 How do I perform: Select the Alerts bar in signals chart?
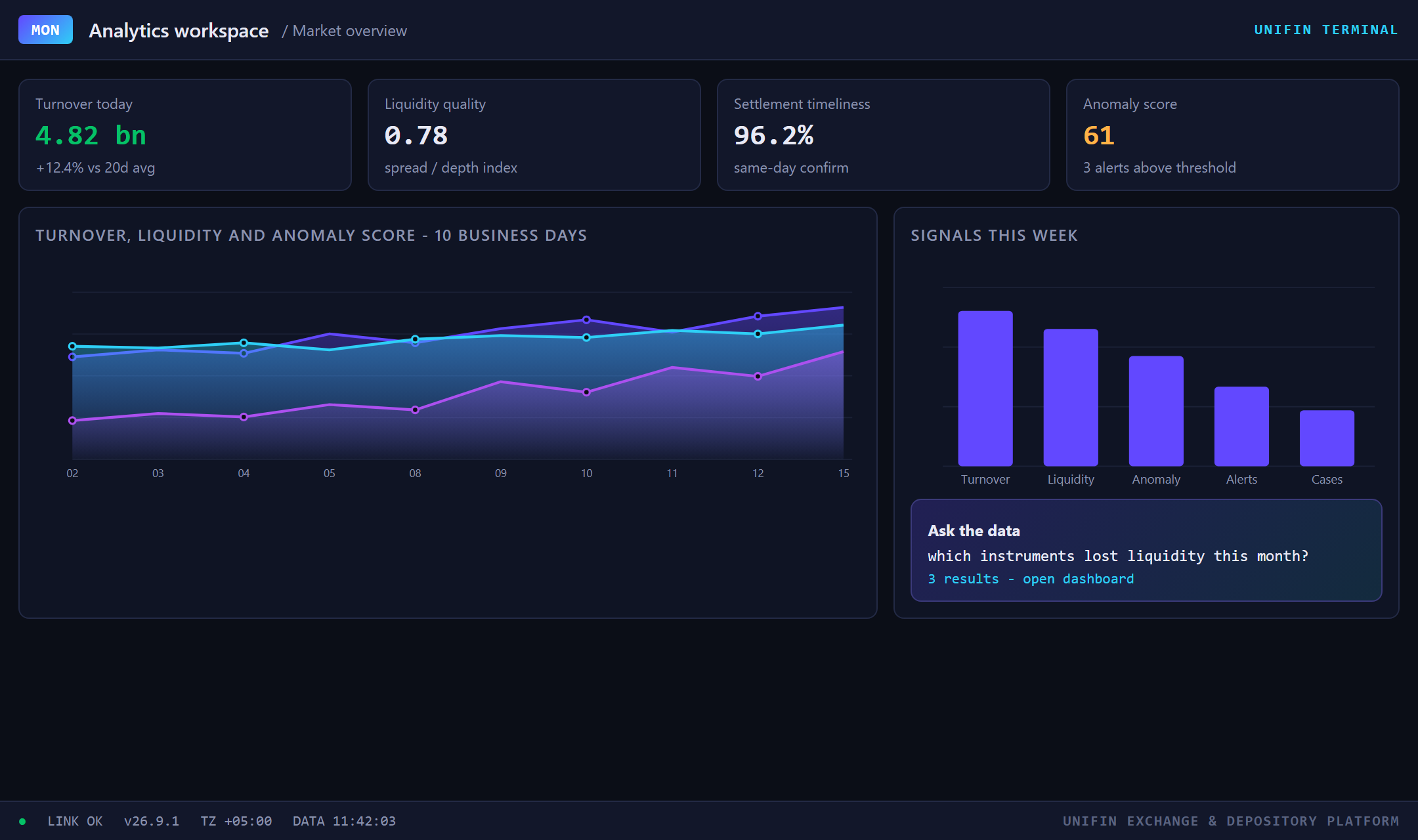[1241, 427]
